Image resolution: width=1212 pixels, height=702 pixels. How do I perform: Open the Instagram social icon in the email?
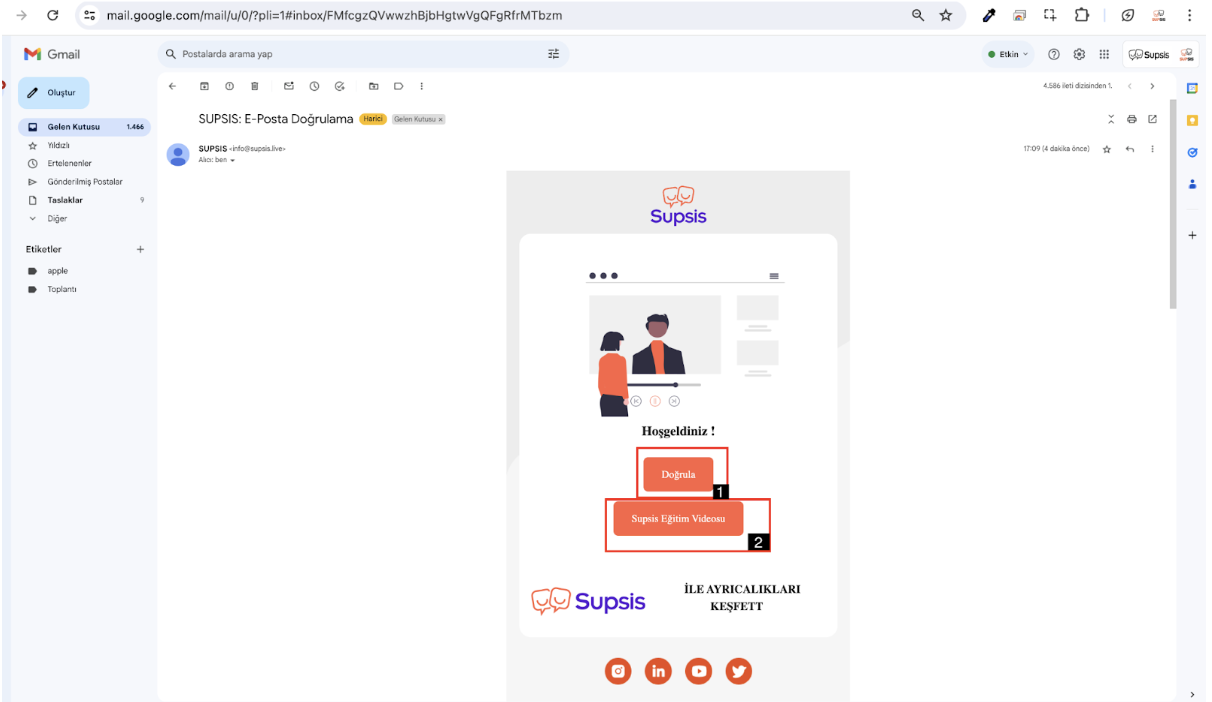(619, 671)
